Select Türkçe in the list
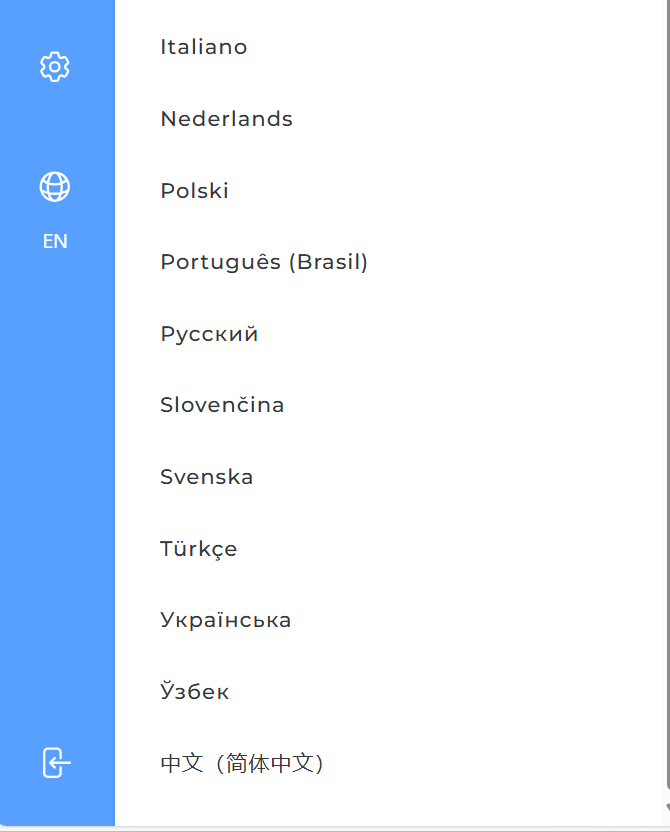The height and width of the screenshot is (832, 670). 199,549
